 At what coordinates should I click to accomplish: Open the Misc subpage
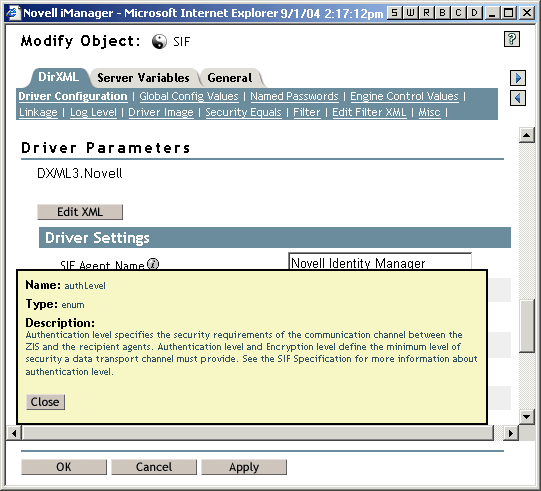pos(429,112)
